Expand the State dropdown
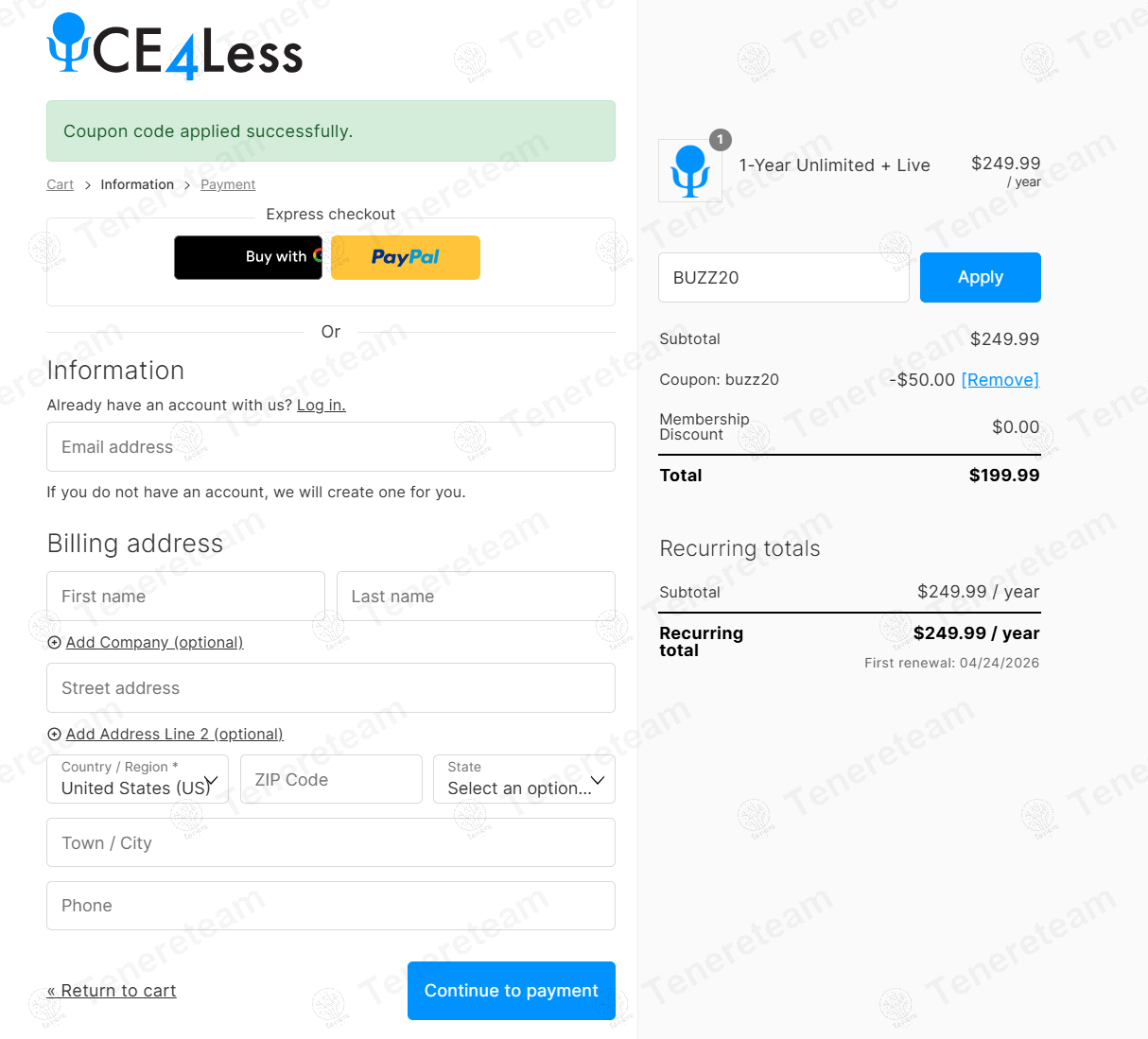 [x=524, y=779]
